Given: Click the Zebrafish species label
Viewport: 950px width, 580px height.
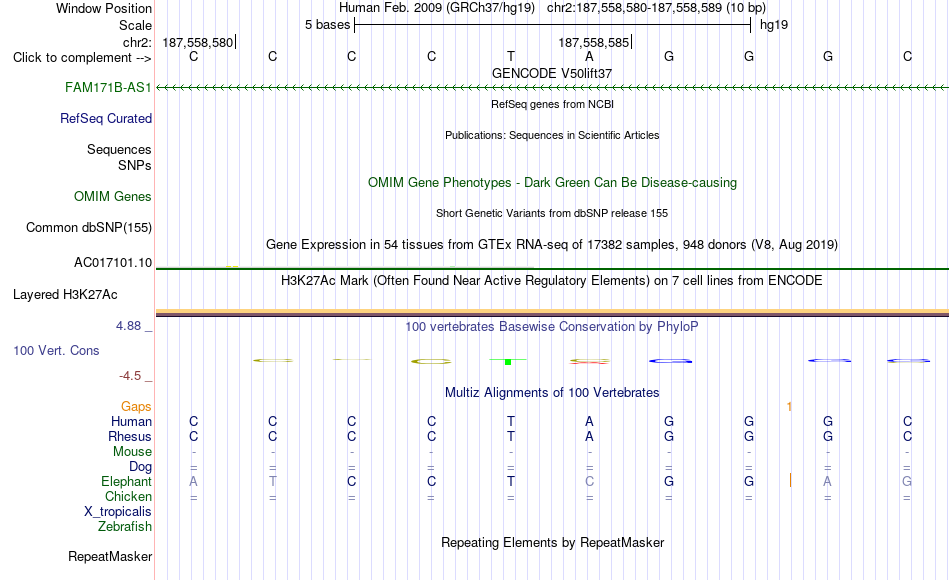Looking at the screenshot, I should click(125, 526).
